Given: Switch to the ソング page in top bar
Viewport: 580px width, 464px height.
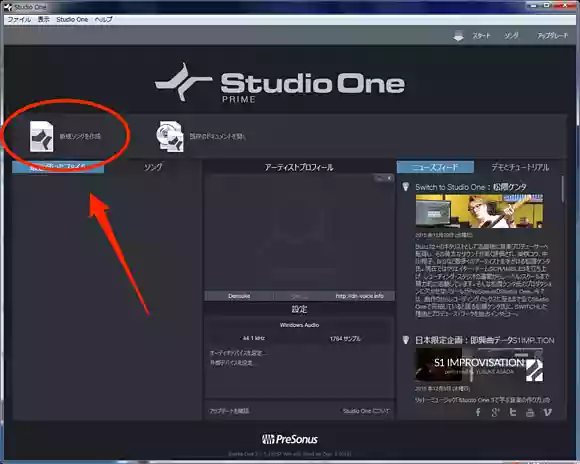Looking at the screenshot, I should click(511, 36).
